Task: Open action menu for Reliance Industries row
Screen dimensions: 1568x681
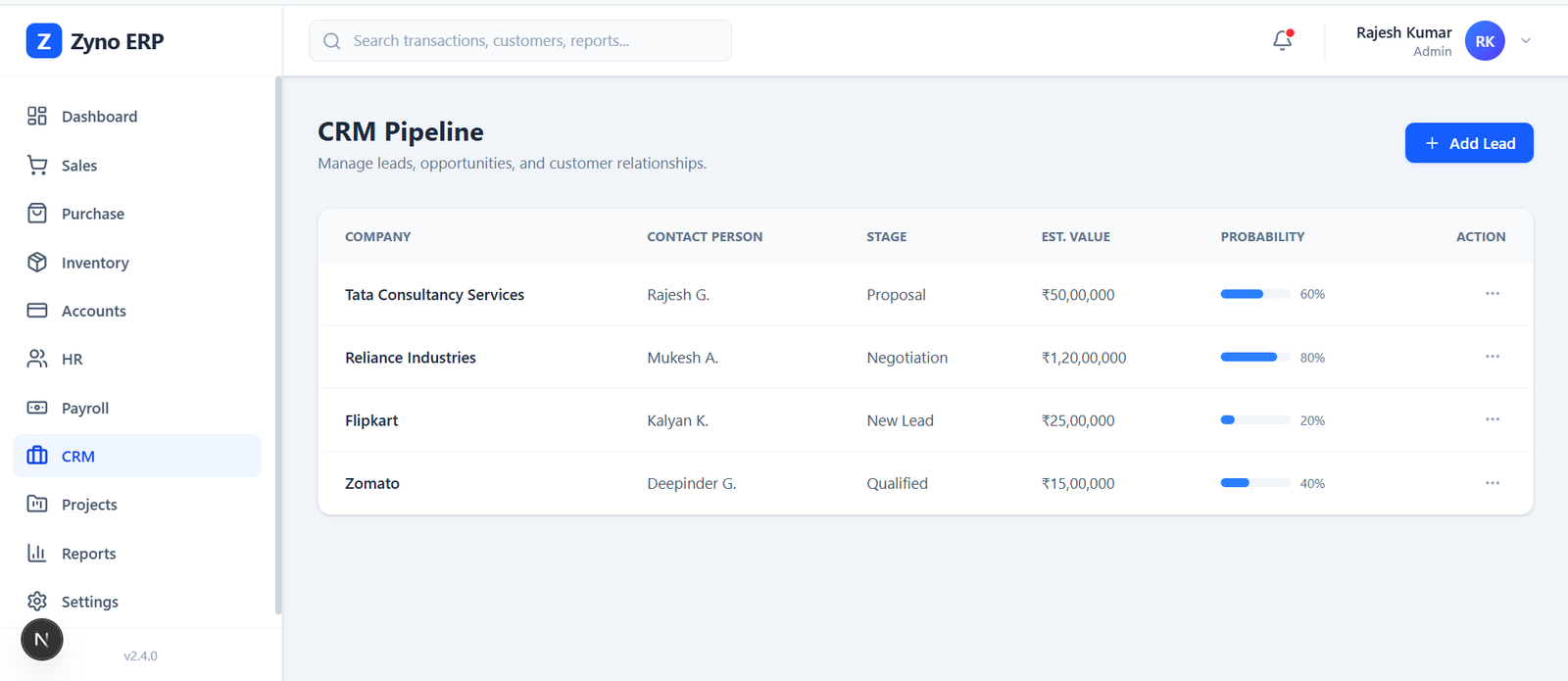Action: pyautogui.click(x=1492, y=357)
